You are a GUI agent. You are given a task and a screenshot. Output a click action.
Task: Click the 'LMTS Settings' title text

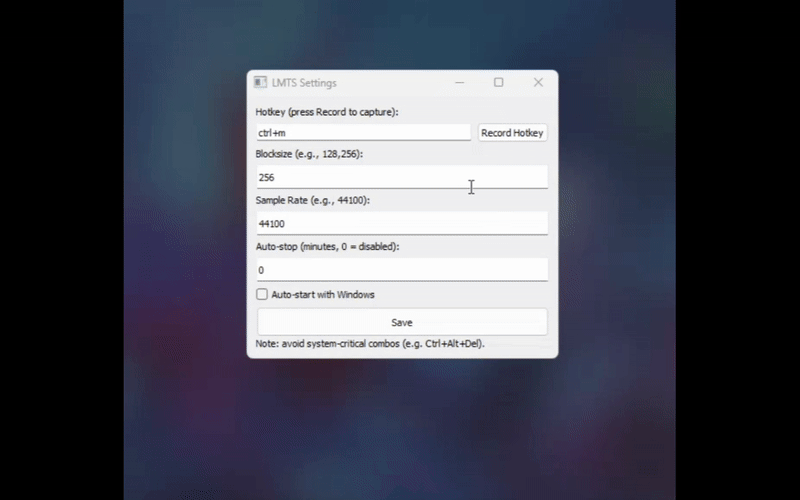(304, 83)
